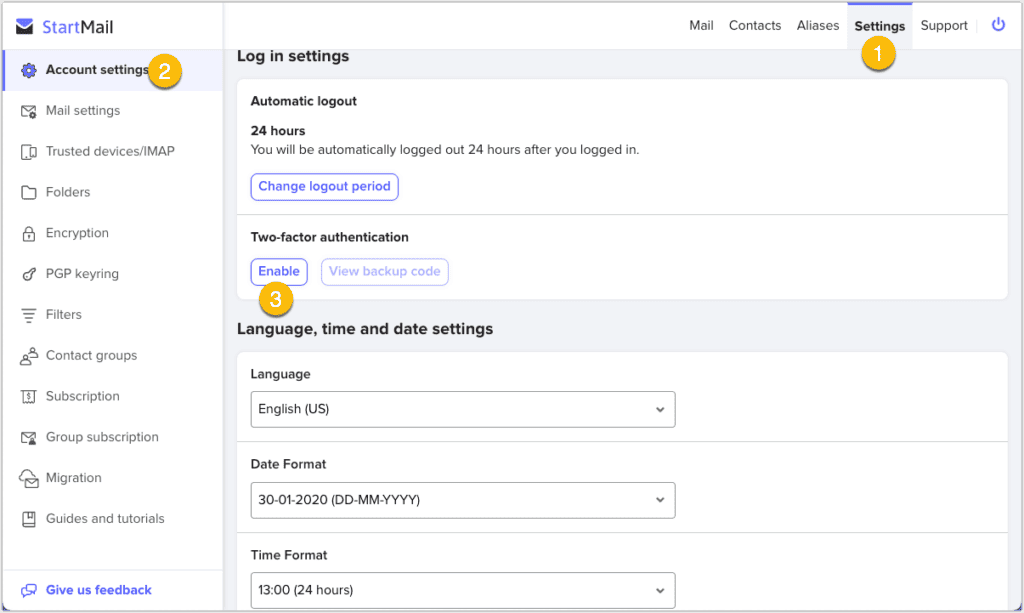Open the Time Format dropdown
This screenshot has height=613, width=1024.
coord(462,590)
